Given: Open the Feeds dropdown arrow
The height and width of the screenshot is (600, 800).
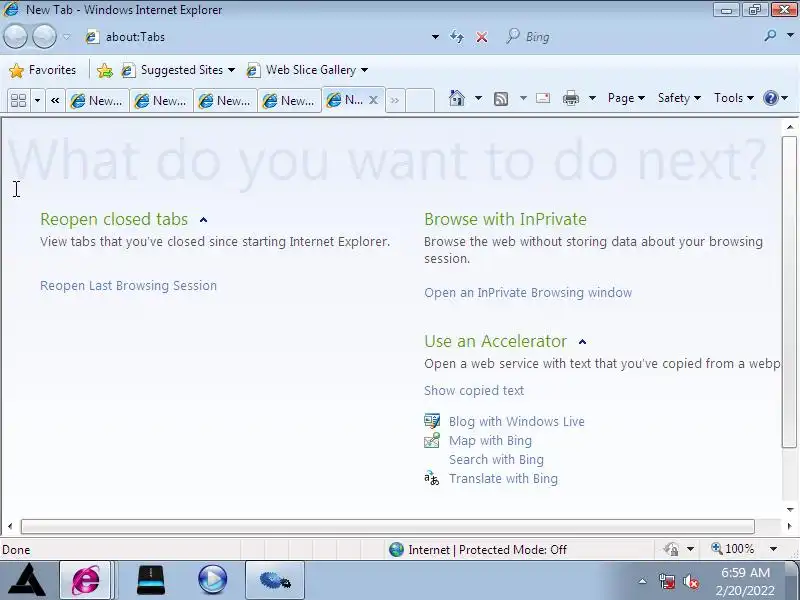Looking at the screenshot, I should [x=523, y=98].
